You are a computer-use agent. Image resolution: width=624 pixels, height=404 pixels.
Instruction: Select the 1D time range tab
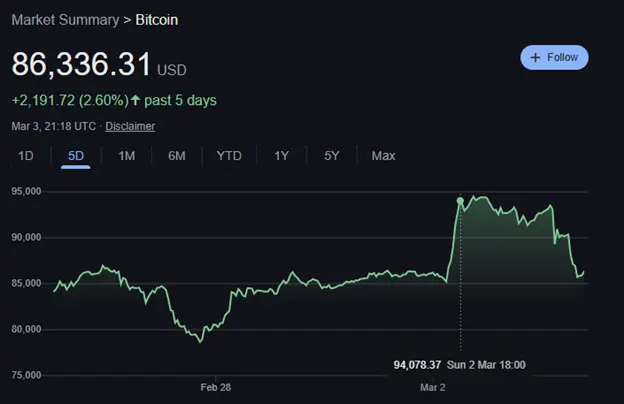pos(26,156)
